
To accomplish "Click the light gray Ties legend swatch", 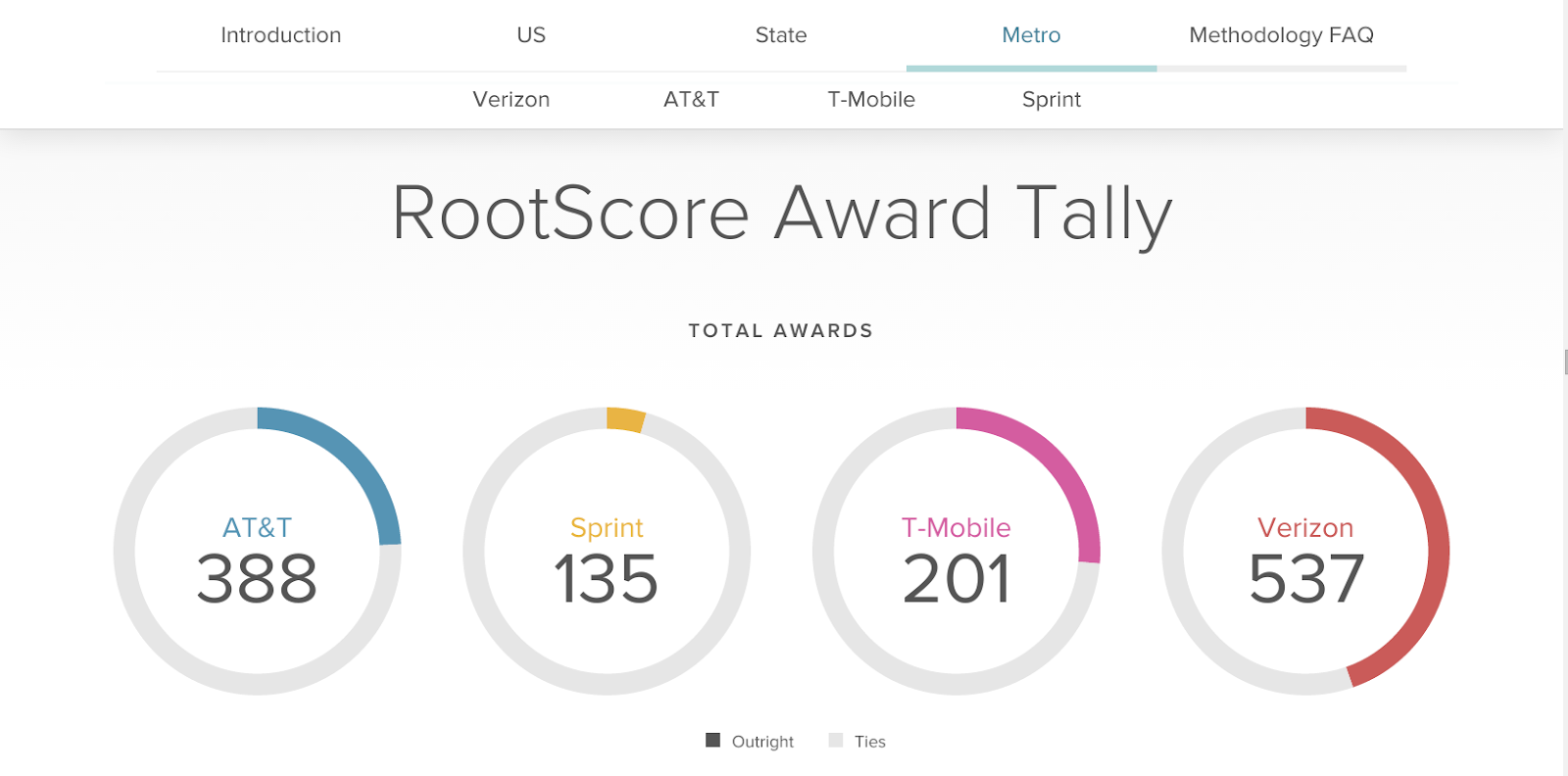I will click(836, 740).
